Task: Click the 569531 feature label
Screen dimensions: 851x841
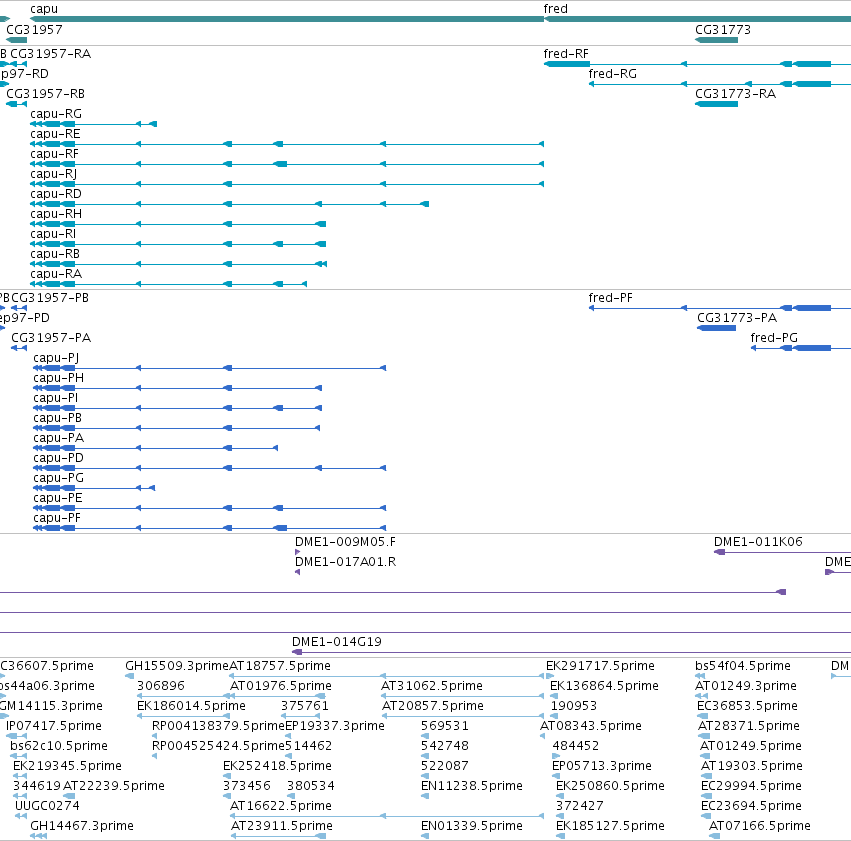Action: point(444,726)
